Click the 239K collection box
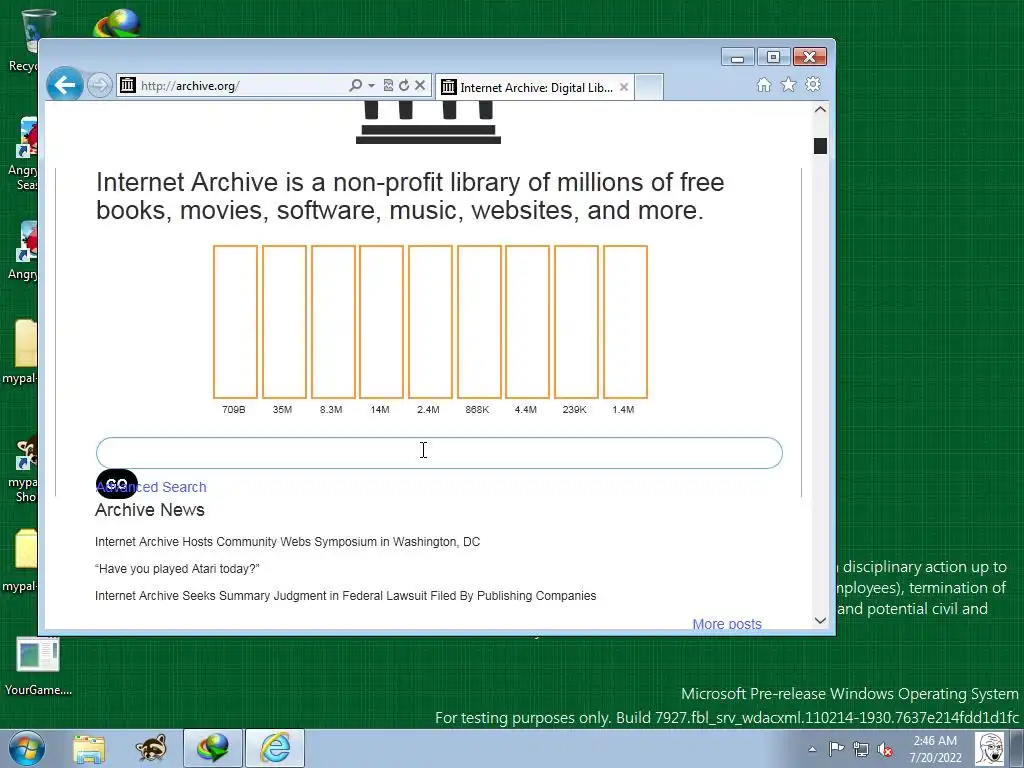This screenshot has width=1024, height=768. point(577,322)
